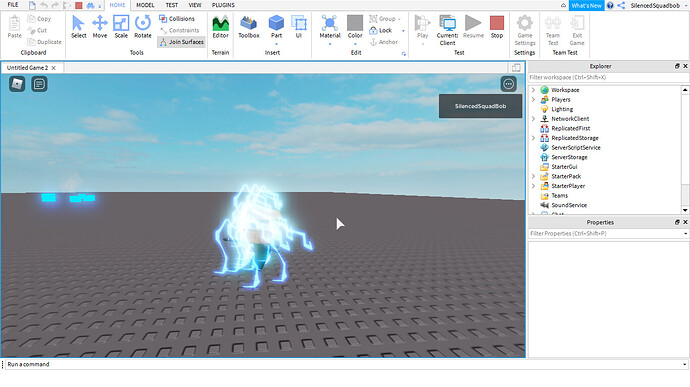Select the Select tool

(78, 27)
